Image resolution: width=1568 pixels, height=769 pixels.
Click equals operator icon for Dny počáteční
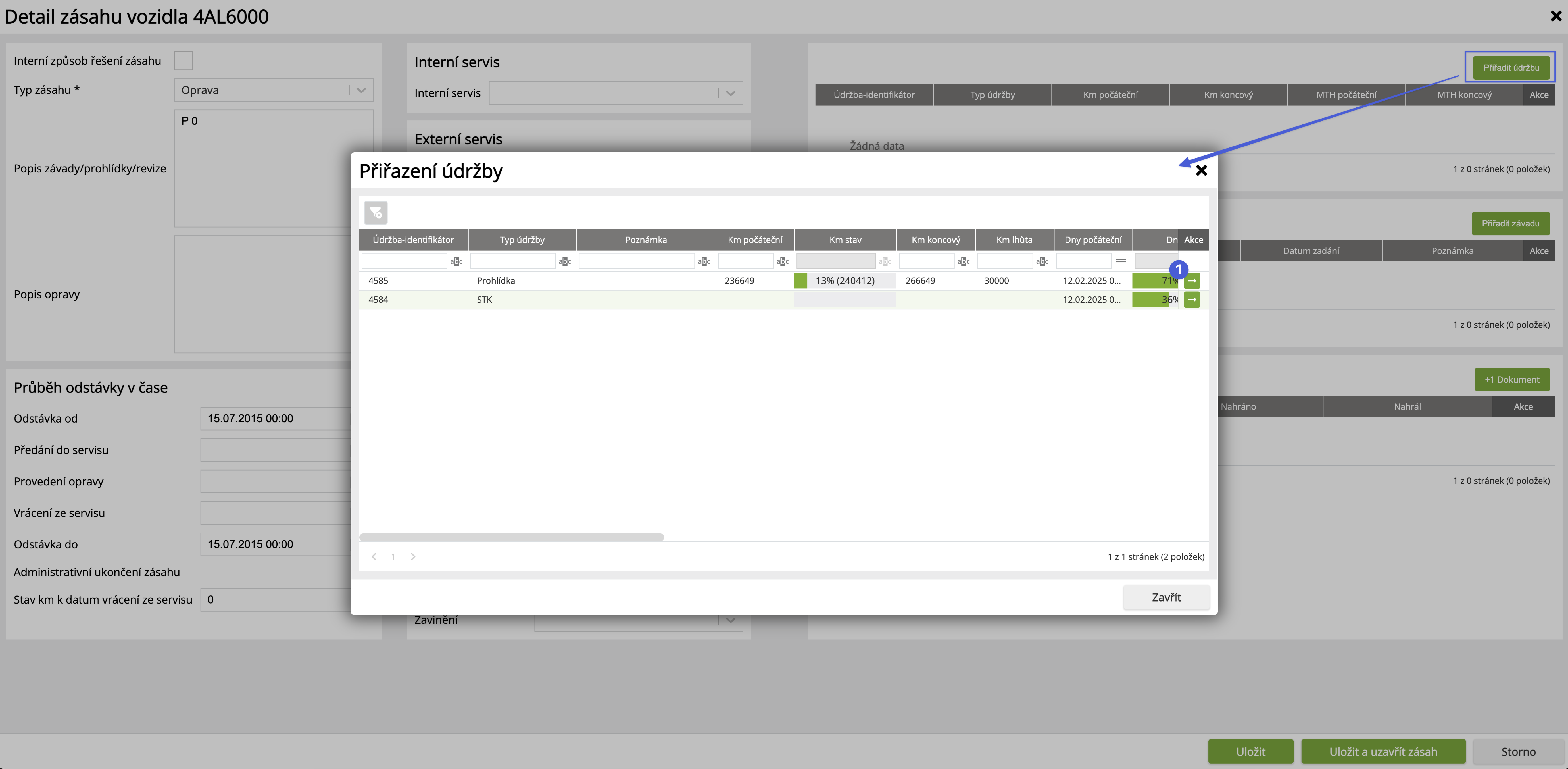pyautogui.click(x=1121, y=261)
